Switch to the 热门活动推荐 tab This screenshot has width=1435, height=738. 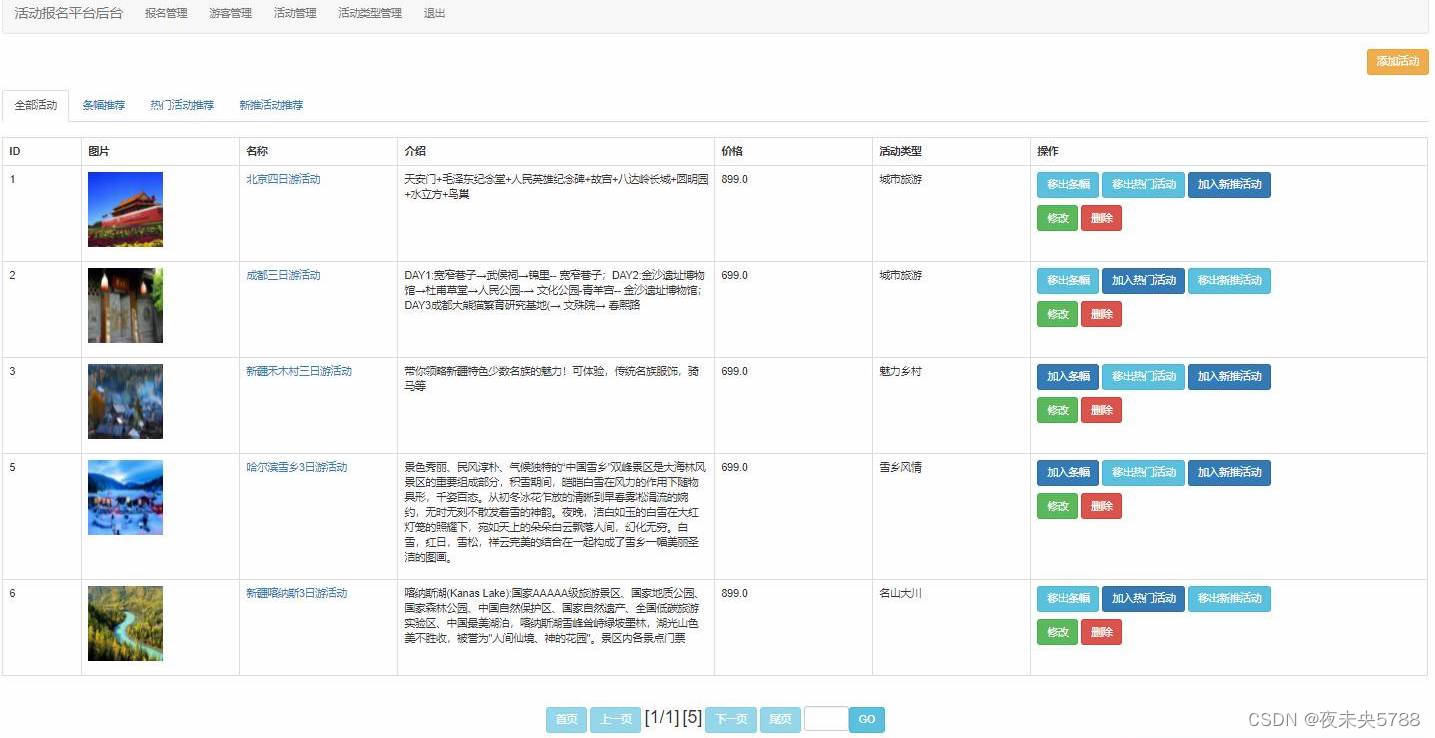coord(182,105)
